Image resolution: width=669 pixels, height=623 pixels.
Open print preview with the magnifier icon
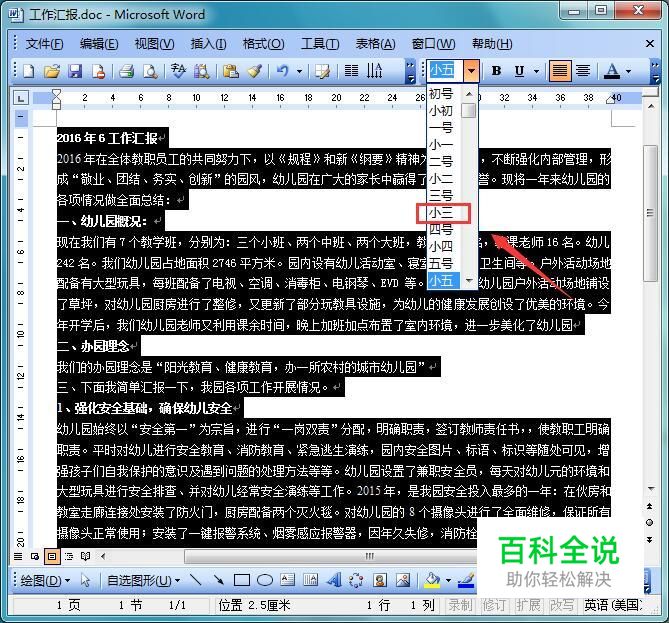(x=150, y=71)
